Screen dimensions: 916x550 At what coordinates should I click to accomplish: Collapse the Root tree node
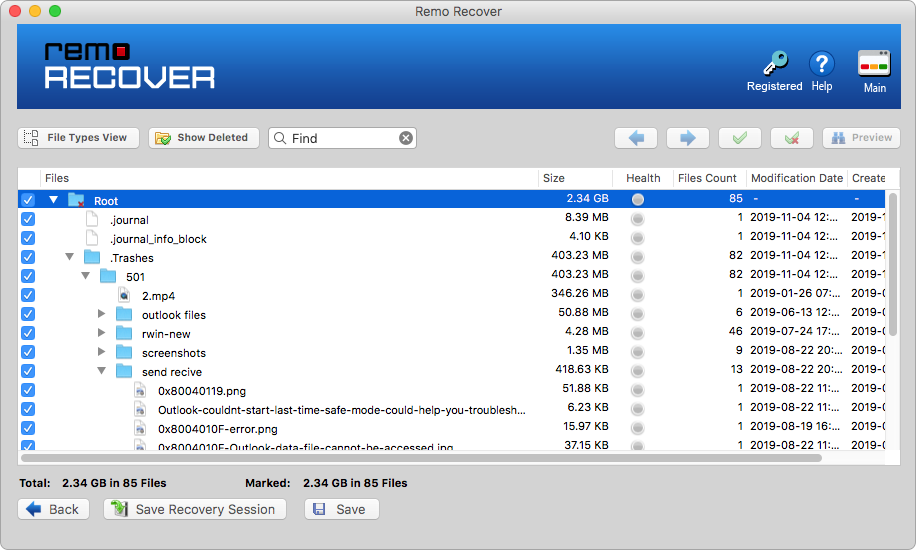tap(53, 200)
